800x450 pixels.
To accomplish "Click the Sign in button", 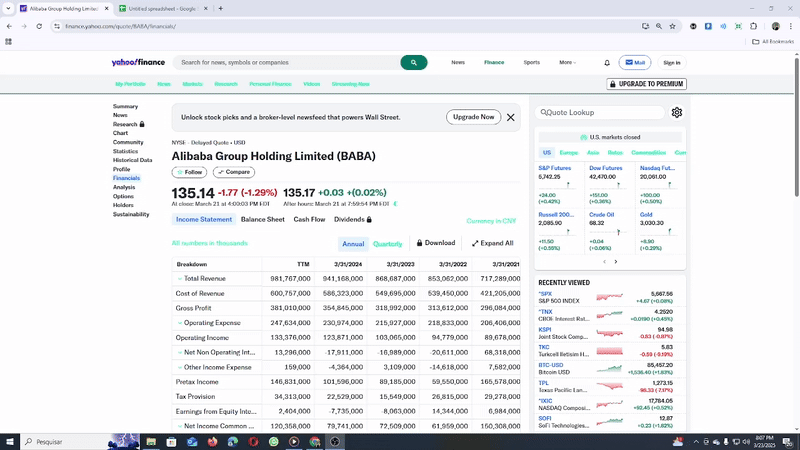I will coord(671,62).
